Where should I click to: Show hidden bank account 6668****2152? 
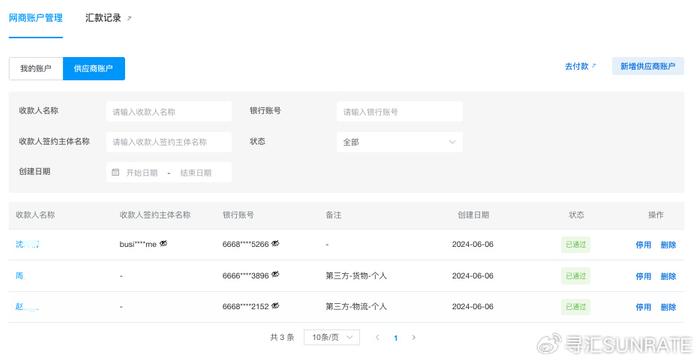[x=275, y=306]
